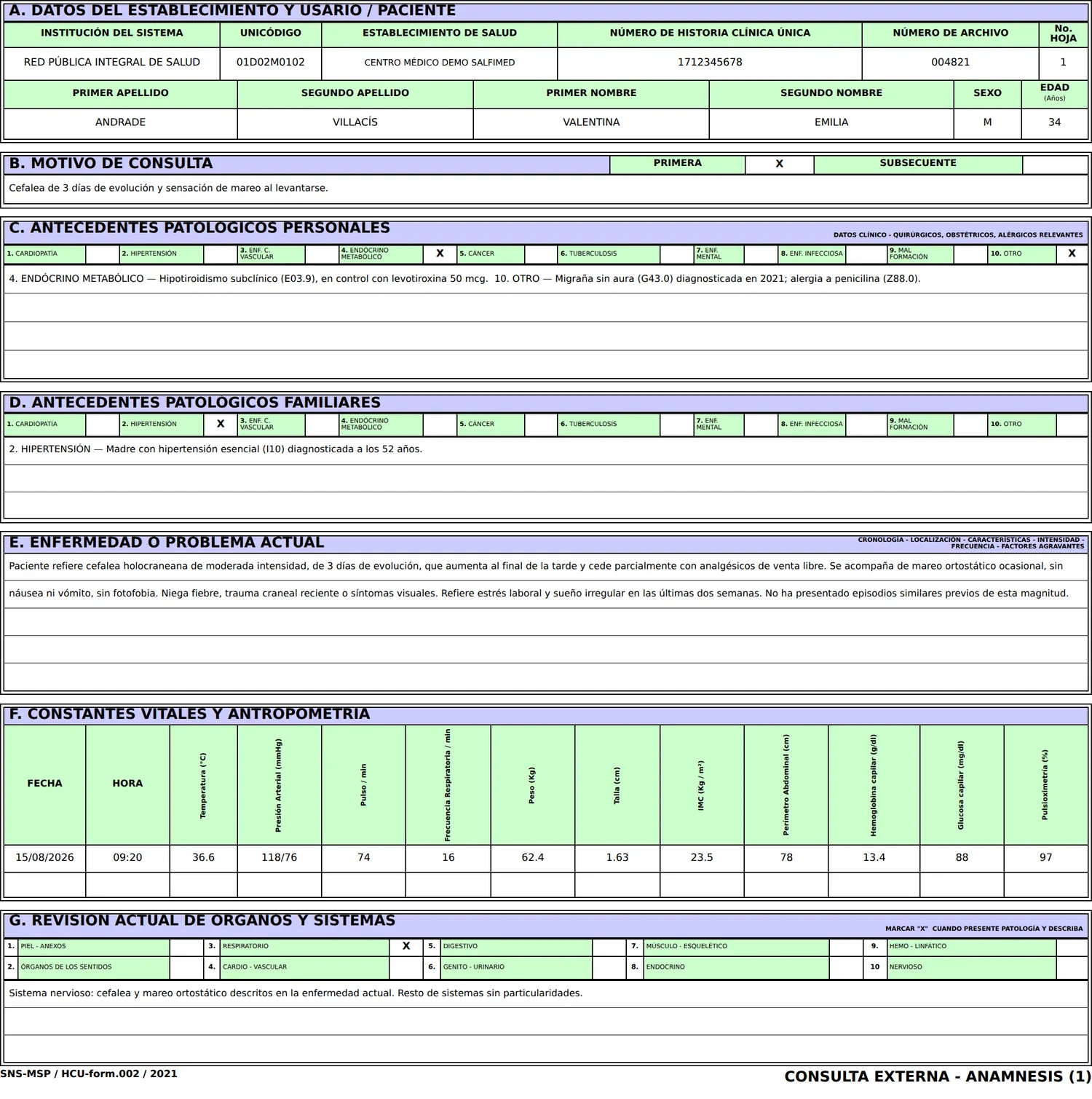
Task: Toggle family history Cáncer checkbox
Action: coord(541,425)
